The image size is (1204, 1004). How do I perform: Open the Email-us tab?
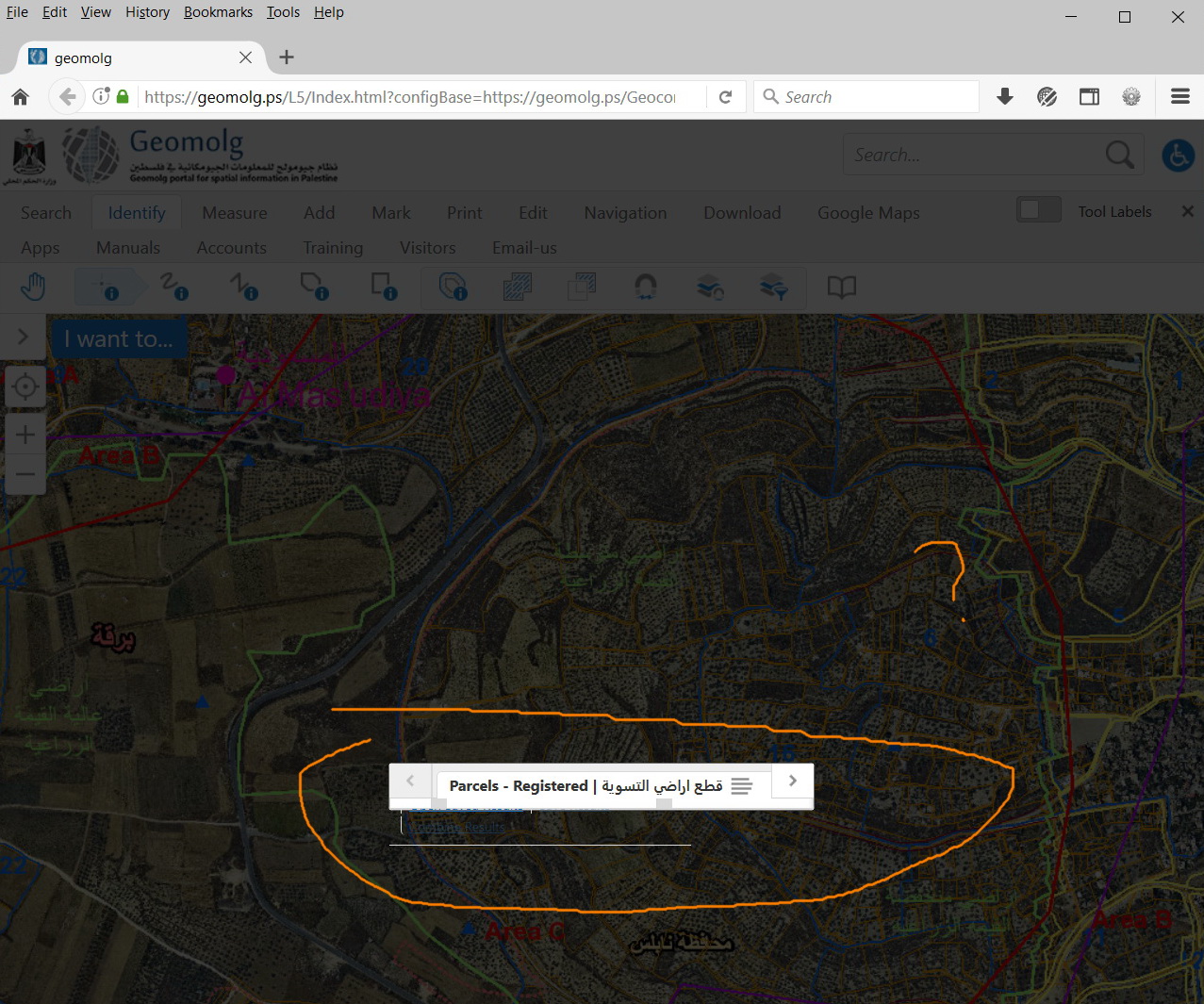pyautogui.click(x=524, y=248)
